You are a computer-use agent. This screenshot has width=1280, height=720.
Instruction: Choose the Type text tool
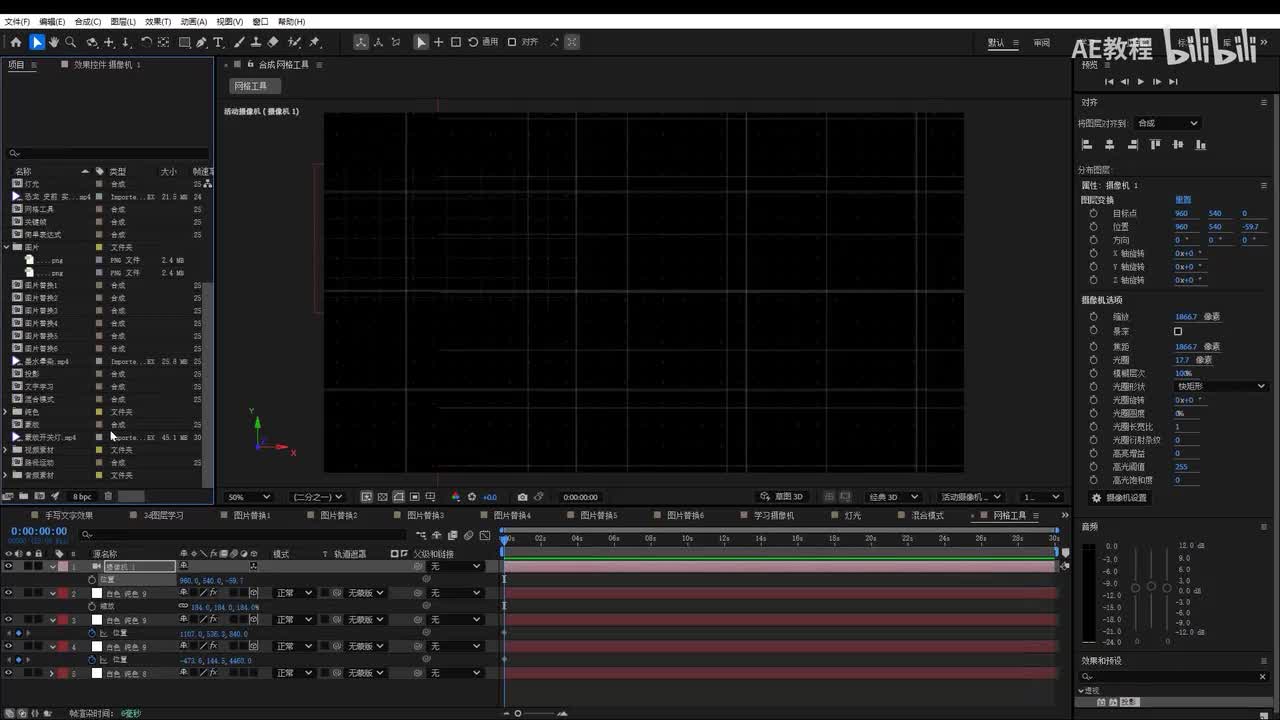(x=218, y=42)
